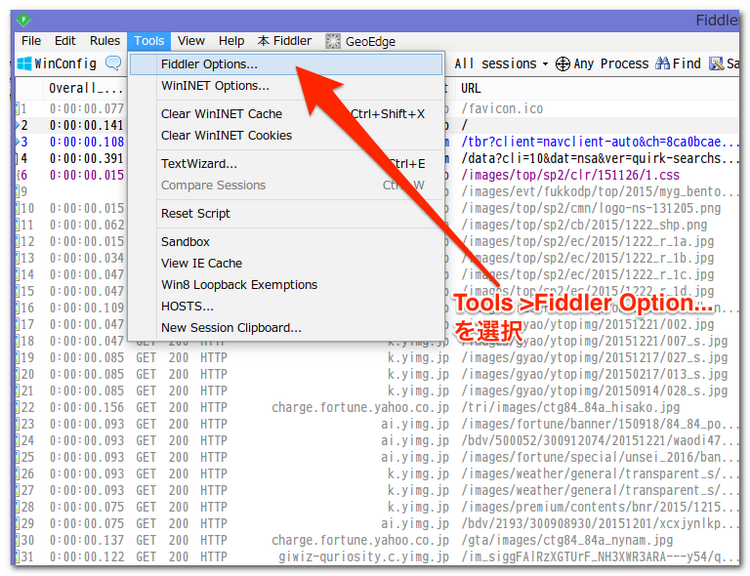Open the Edit menu
The height and width of the screenshot is (576, 750).
(x=65, y=41)
